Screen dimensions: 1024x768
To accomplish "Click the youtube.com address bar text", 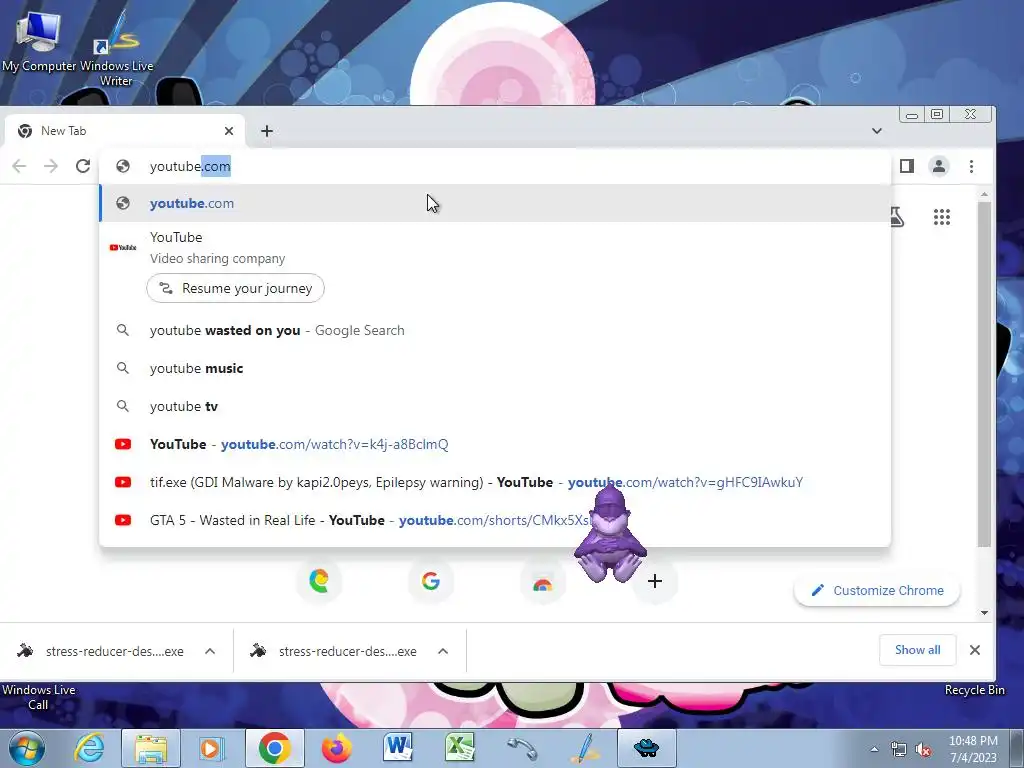I will [x=190, y=166].
